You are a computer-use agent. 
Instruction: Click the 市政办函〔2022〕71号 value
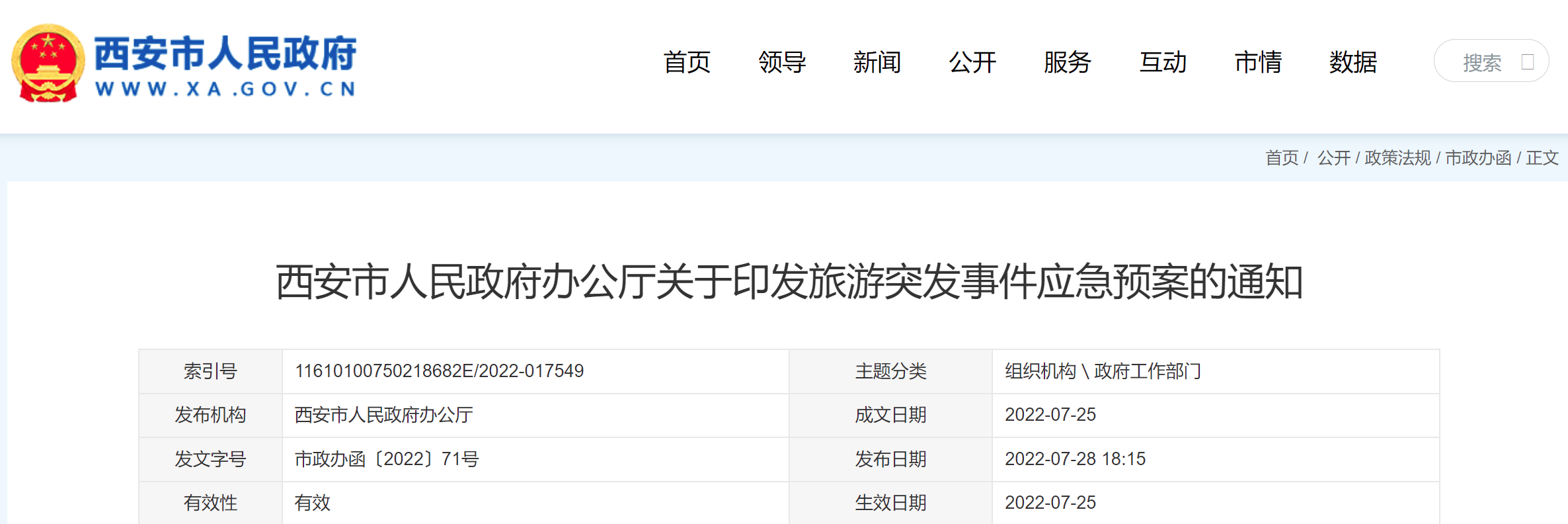click(387, 459)
